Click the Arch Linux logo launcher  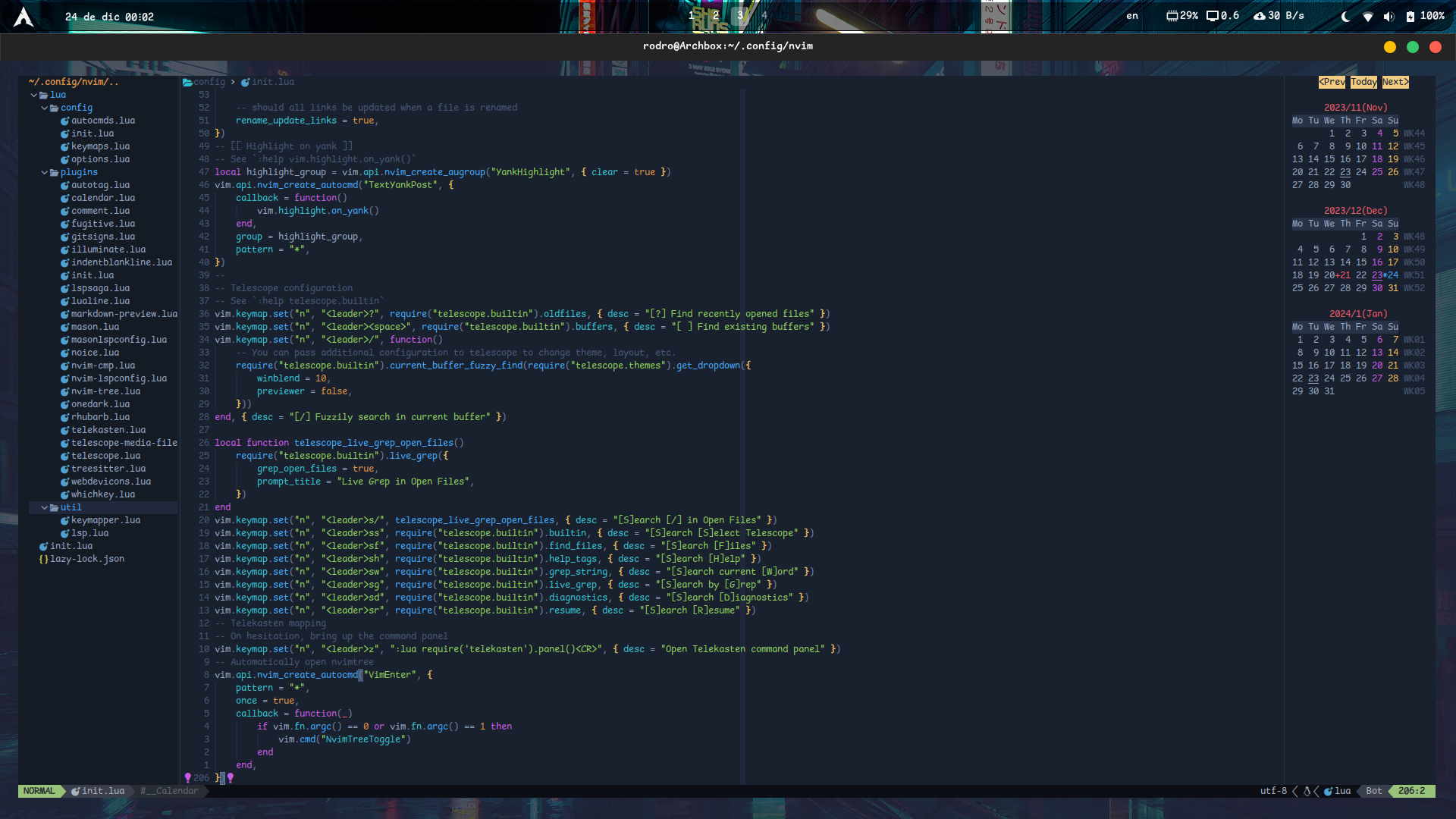click(x=24, y=17)
